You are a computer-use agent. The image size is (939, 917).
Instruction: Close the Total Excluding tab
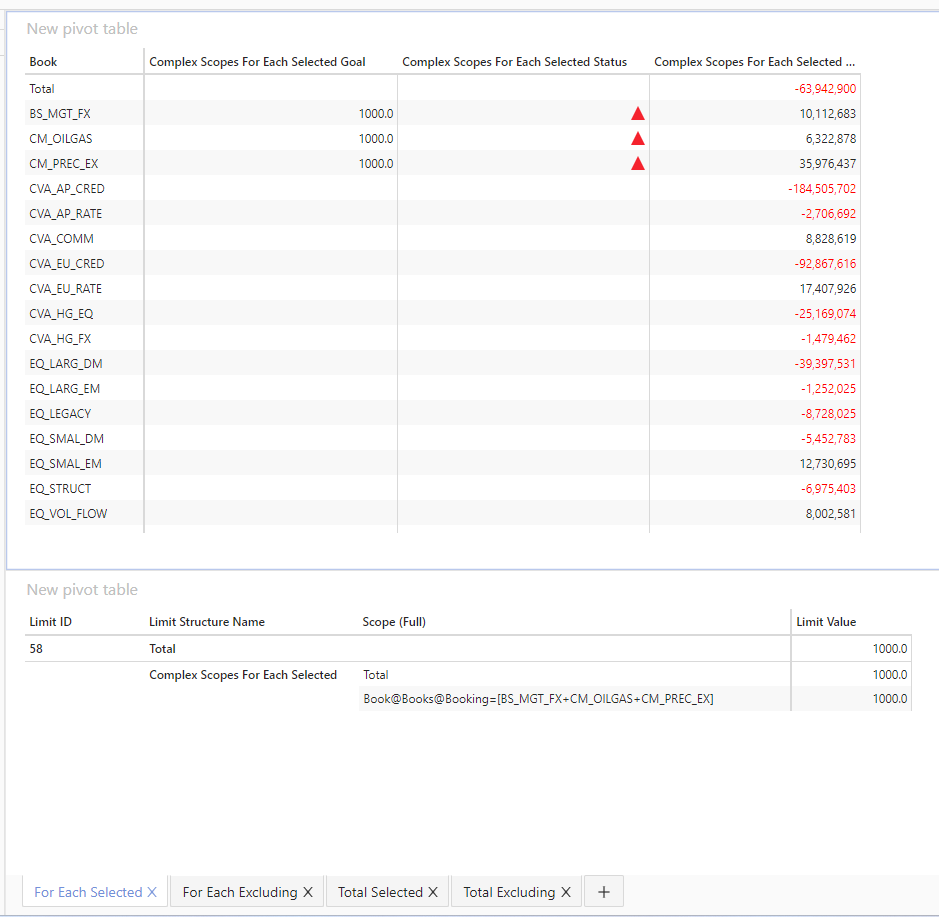(x=566, y=892)
